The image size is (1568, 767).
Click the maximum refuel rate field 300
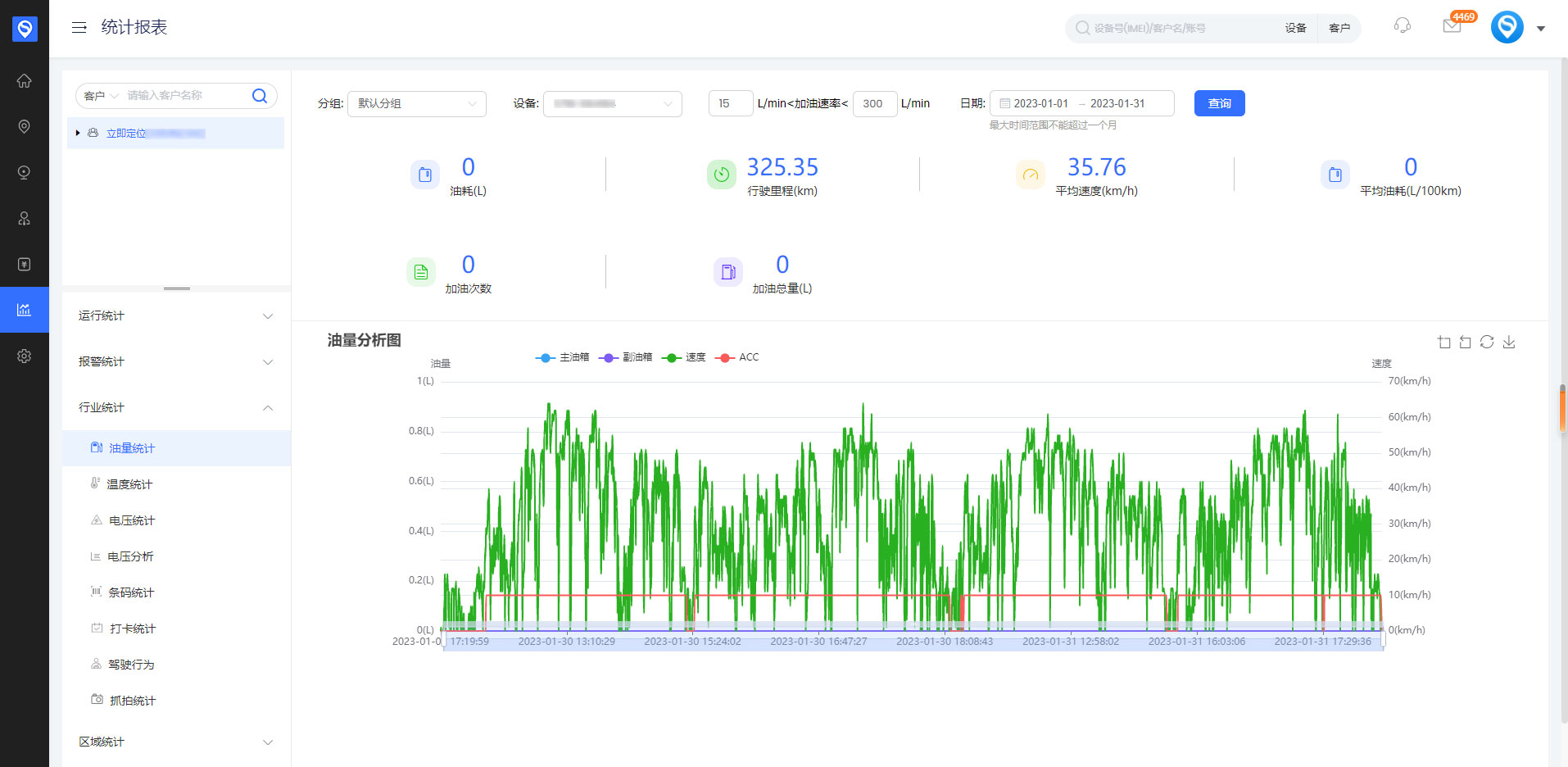pyautogui.click(x=875, y=104)
